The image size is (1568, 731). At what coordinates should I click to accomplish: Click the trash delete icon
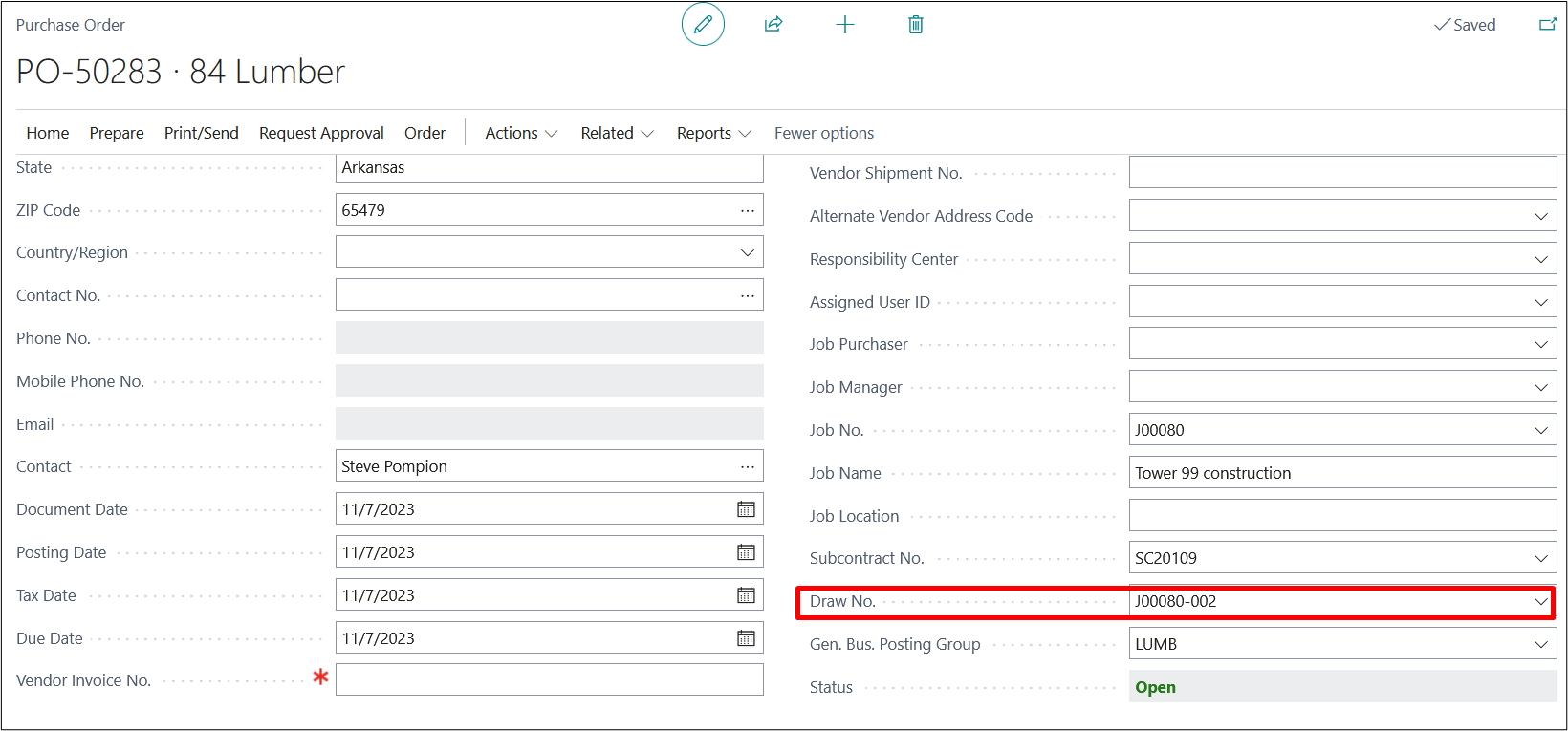[915, 25]
